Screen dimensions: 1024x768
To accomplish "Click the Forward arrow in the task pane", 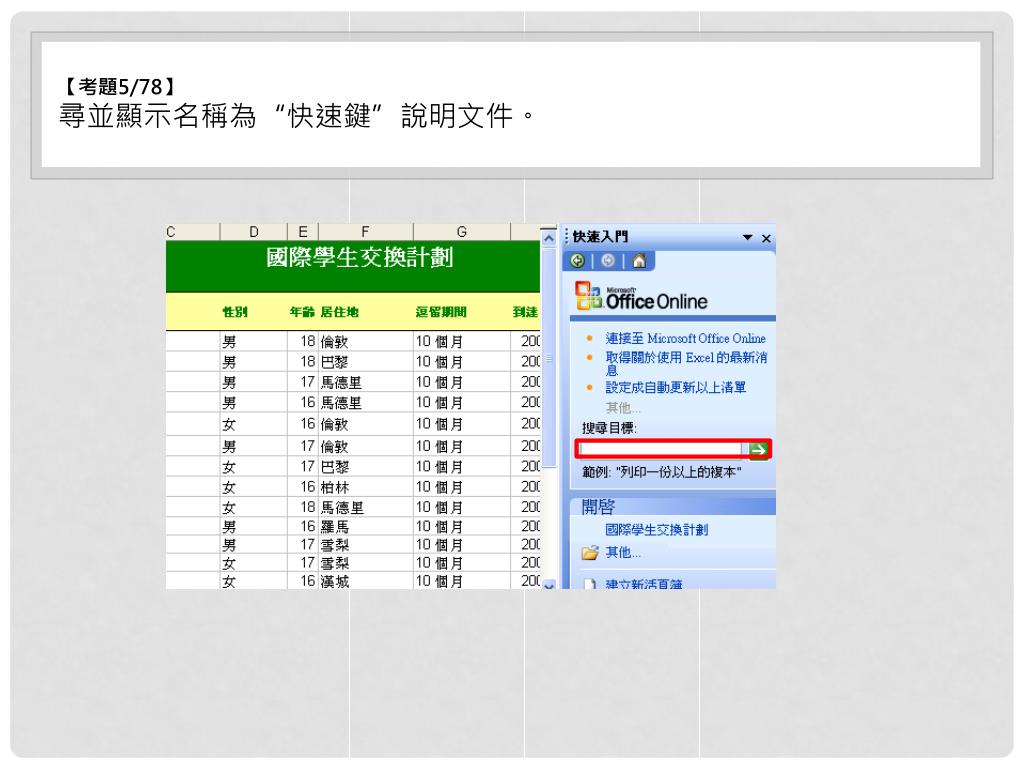I will [x=608, y=261].
